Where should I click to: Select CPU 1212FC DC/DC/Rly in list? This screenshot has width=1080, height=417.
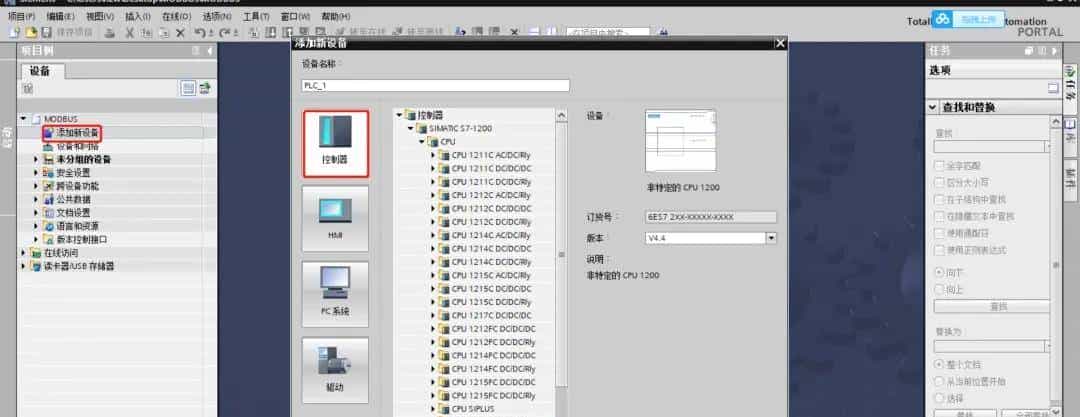(x=493, y=343)
